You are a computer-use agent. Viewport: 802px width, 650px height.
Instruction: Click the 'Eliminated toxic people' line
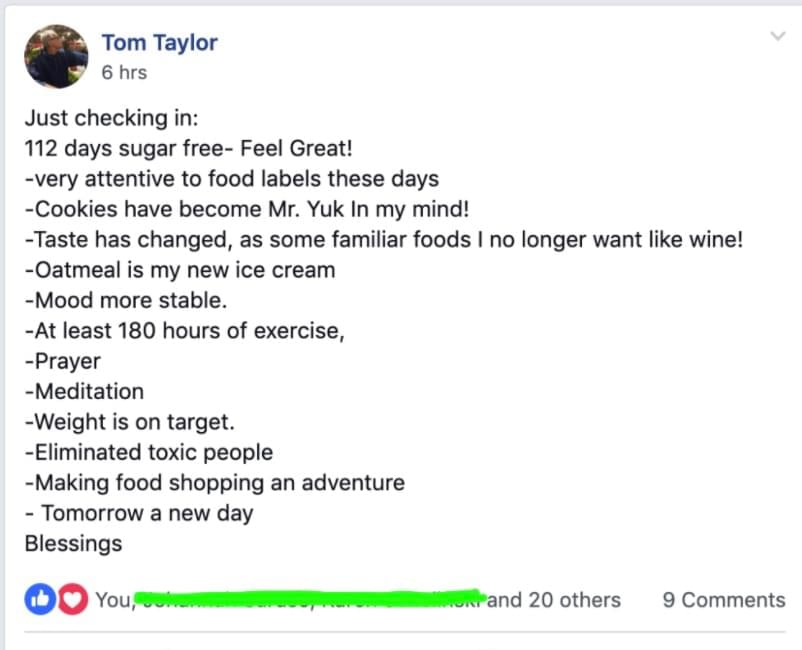click(x=149, y=453)
